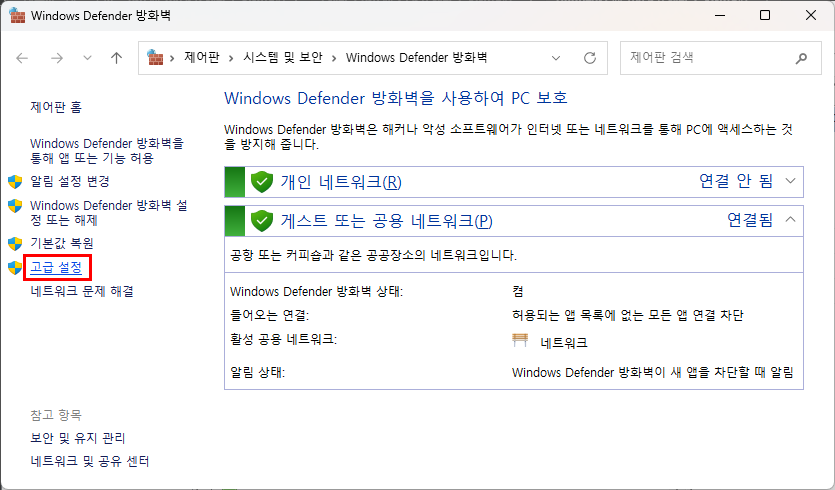Open 방화벽을 통해 앱 또는 기능 허용
The image size is (835, 490).
point(107,151)
